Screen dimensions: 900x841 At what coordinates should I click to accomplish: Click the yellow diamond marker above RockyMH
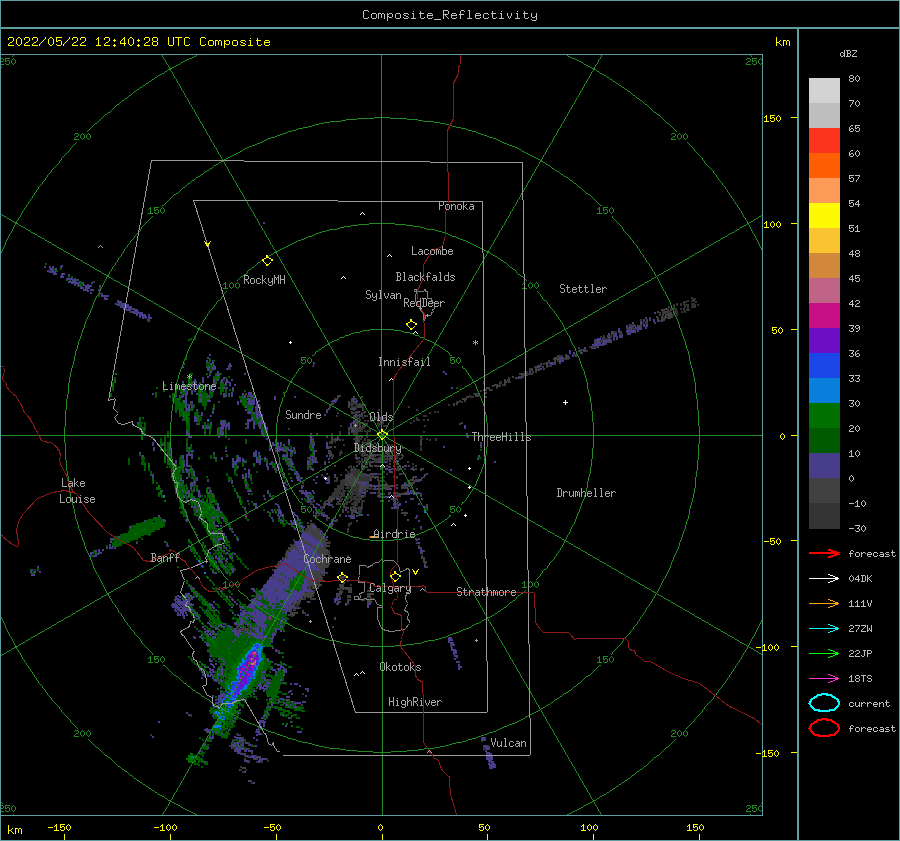(267, 261)
